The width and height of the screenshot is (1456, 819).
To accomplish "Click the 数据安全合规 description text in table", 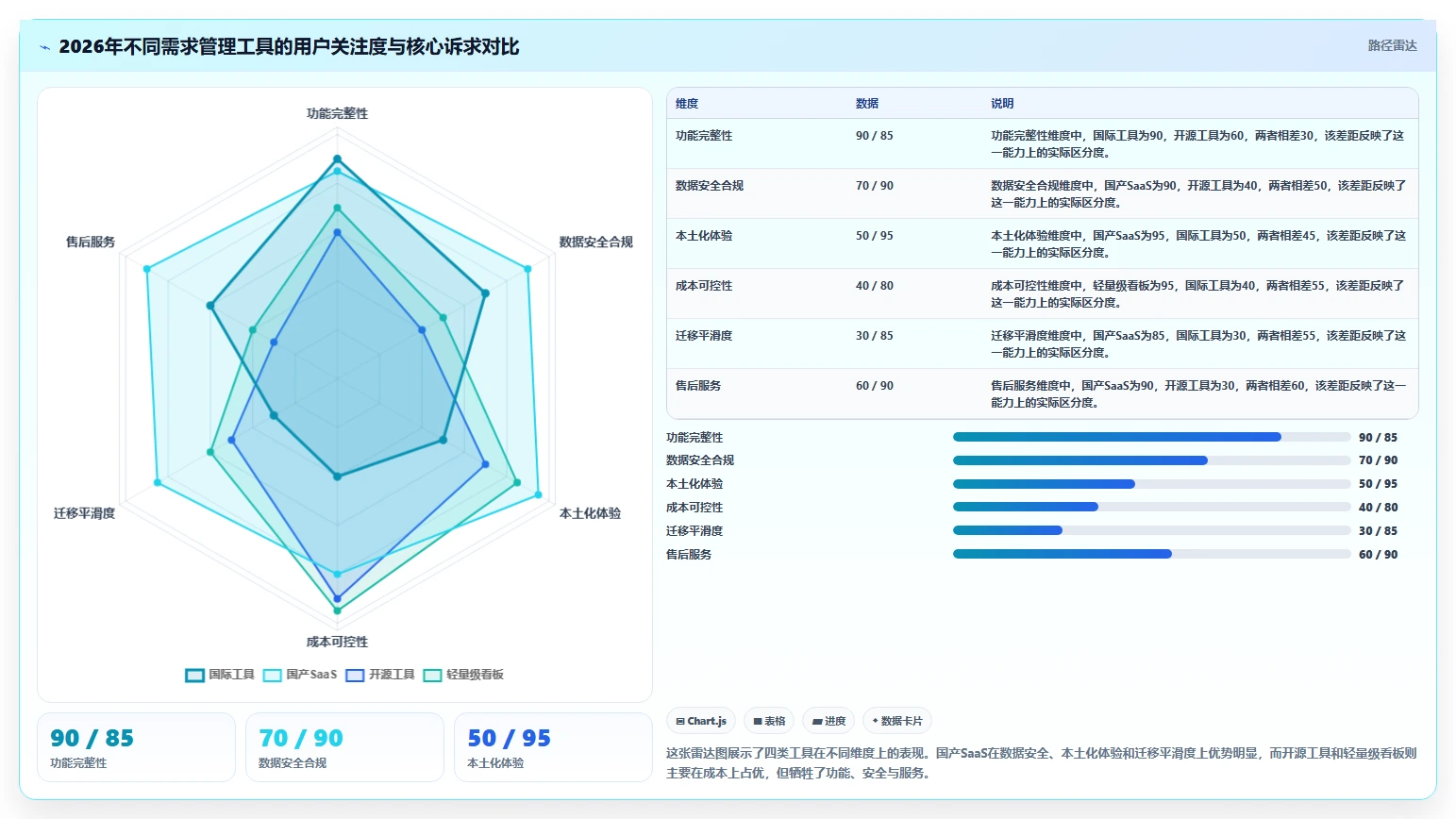I will coord(1198,194).
